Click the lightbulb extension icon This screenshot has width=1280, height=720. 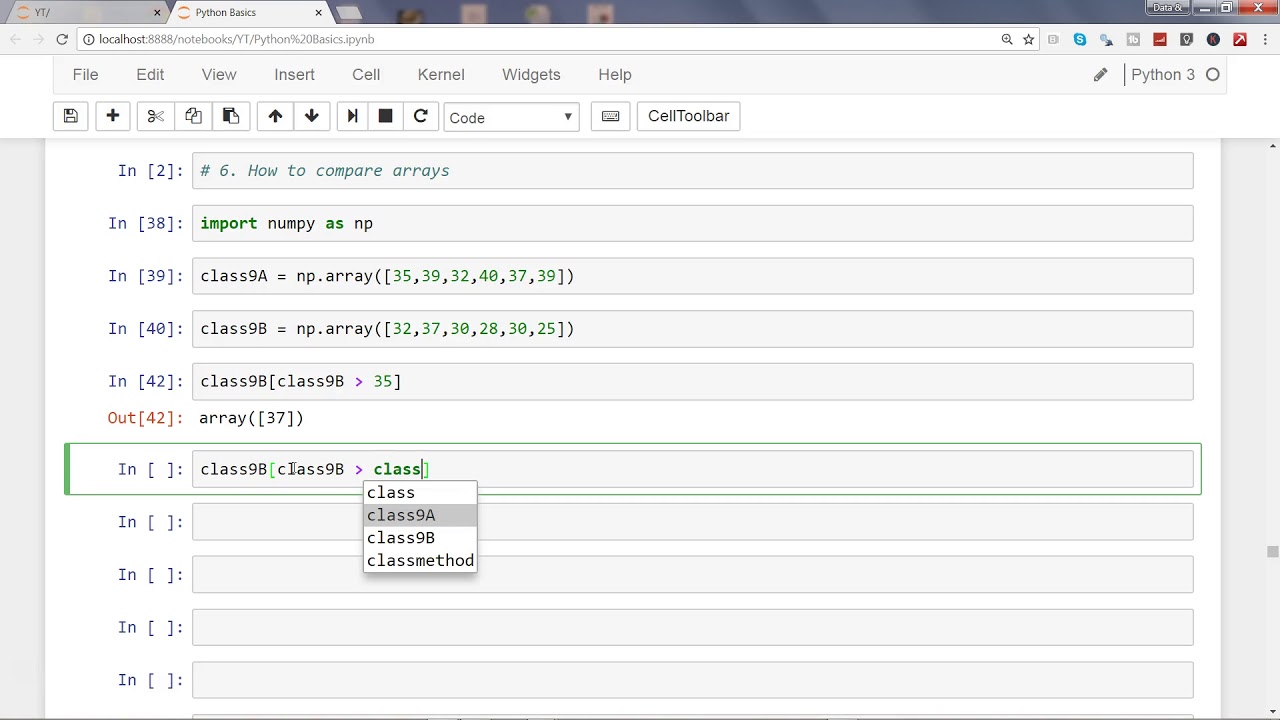[1187, 39]
